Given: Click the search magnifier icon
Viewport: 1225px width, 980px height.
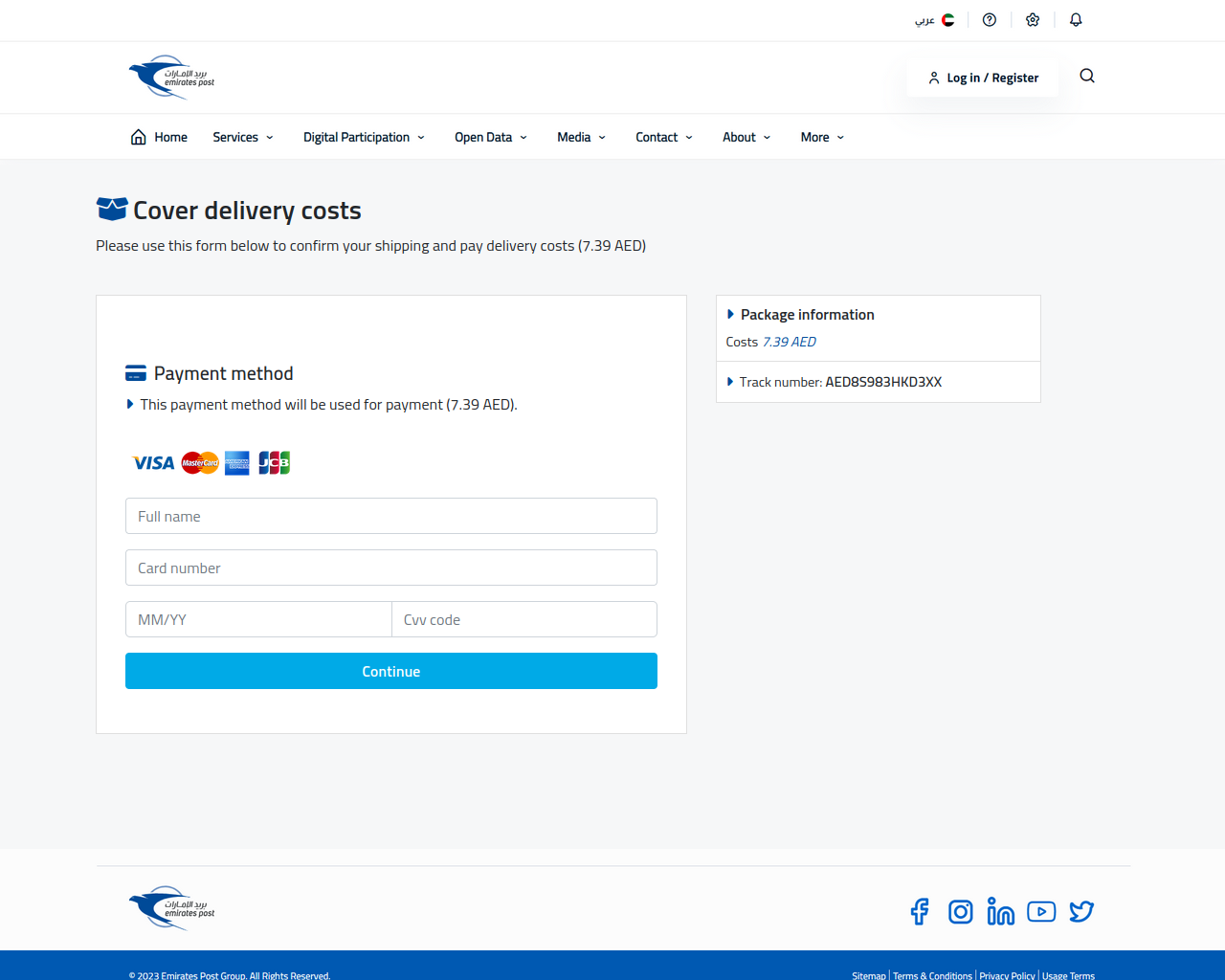Looking at the screenshot, I should pyautogui.click(x=1087, y=76).
